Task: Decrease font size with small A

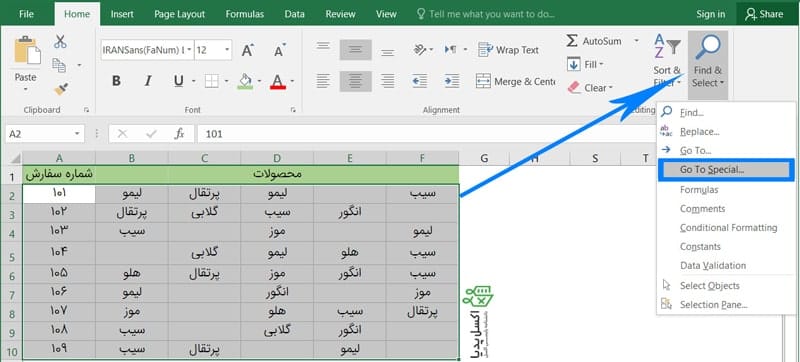Action: [279, 50]
